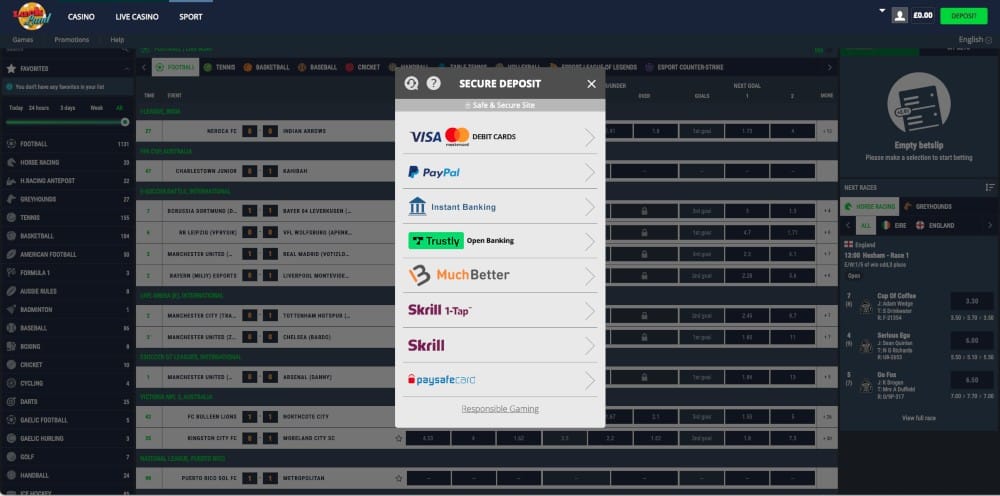
Task: Open the help question mark in deposit dialog
Action: click(433, 84)
